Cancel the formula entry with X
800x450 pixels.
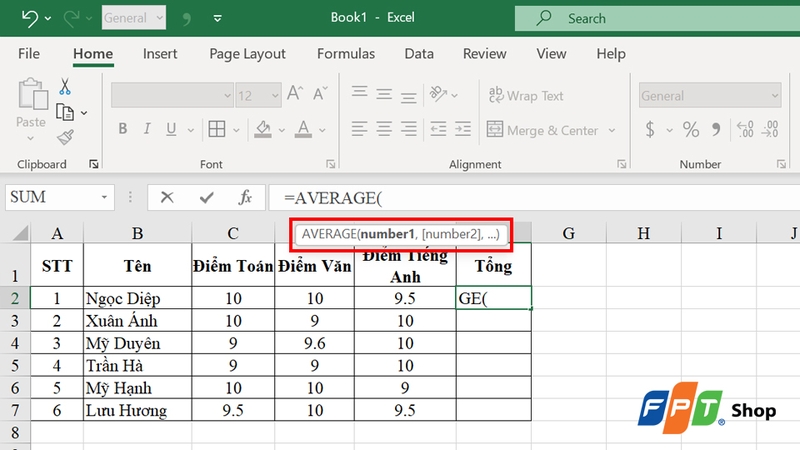pos(167,197)
